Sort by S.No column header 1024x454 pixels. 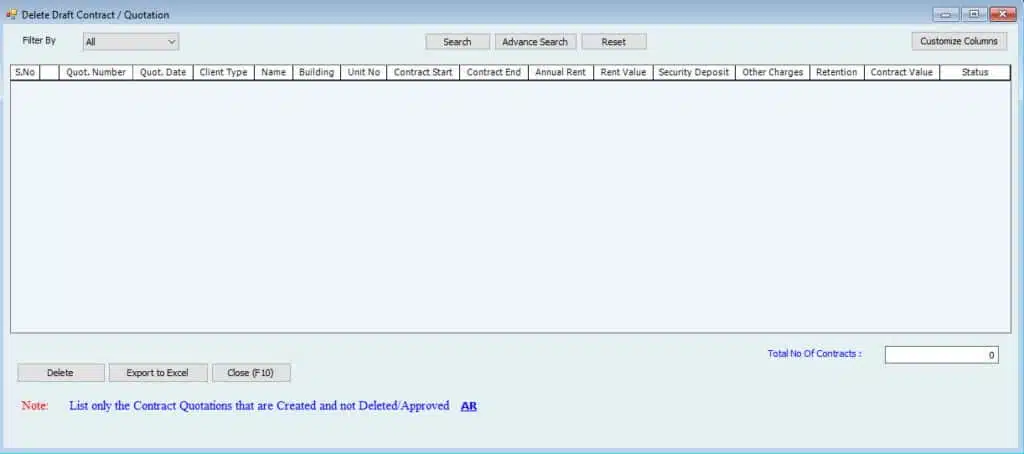(25, 73)
